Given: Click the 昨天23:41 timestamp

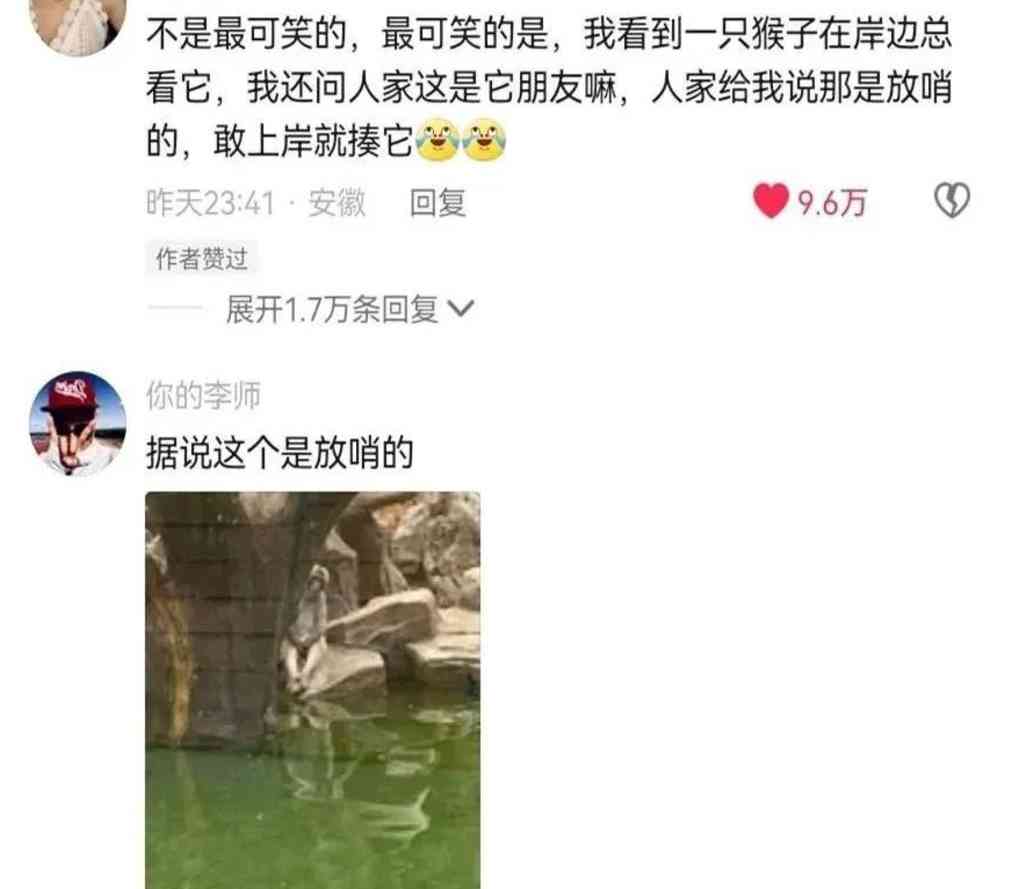Looking at the screenshot, I should click(210, 203).
